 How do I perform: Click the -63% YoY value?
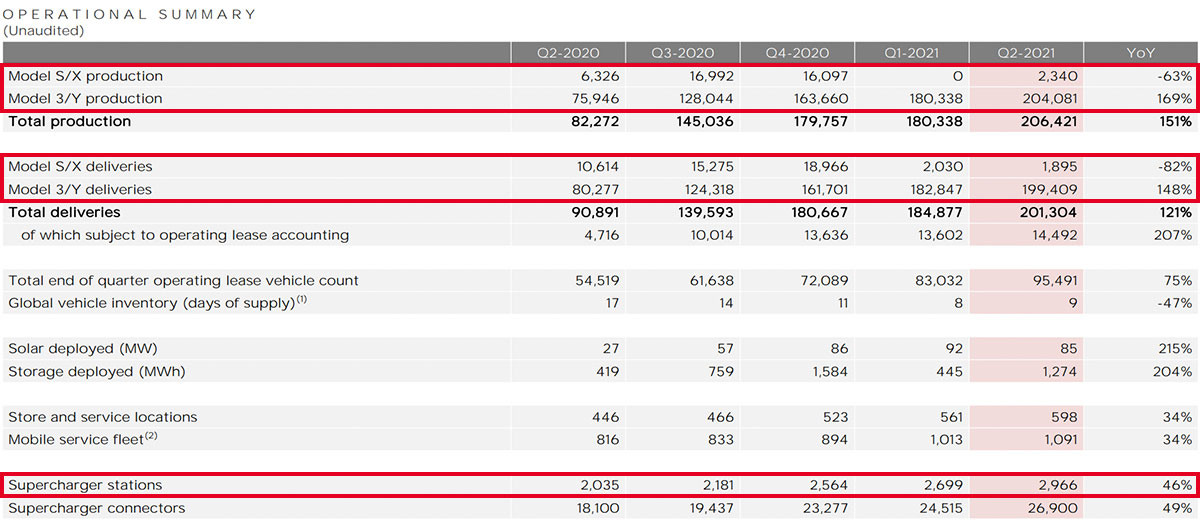pyautogui.click(x=1172, y=76)
